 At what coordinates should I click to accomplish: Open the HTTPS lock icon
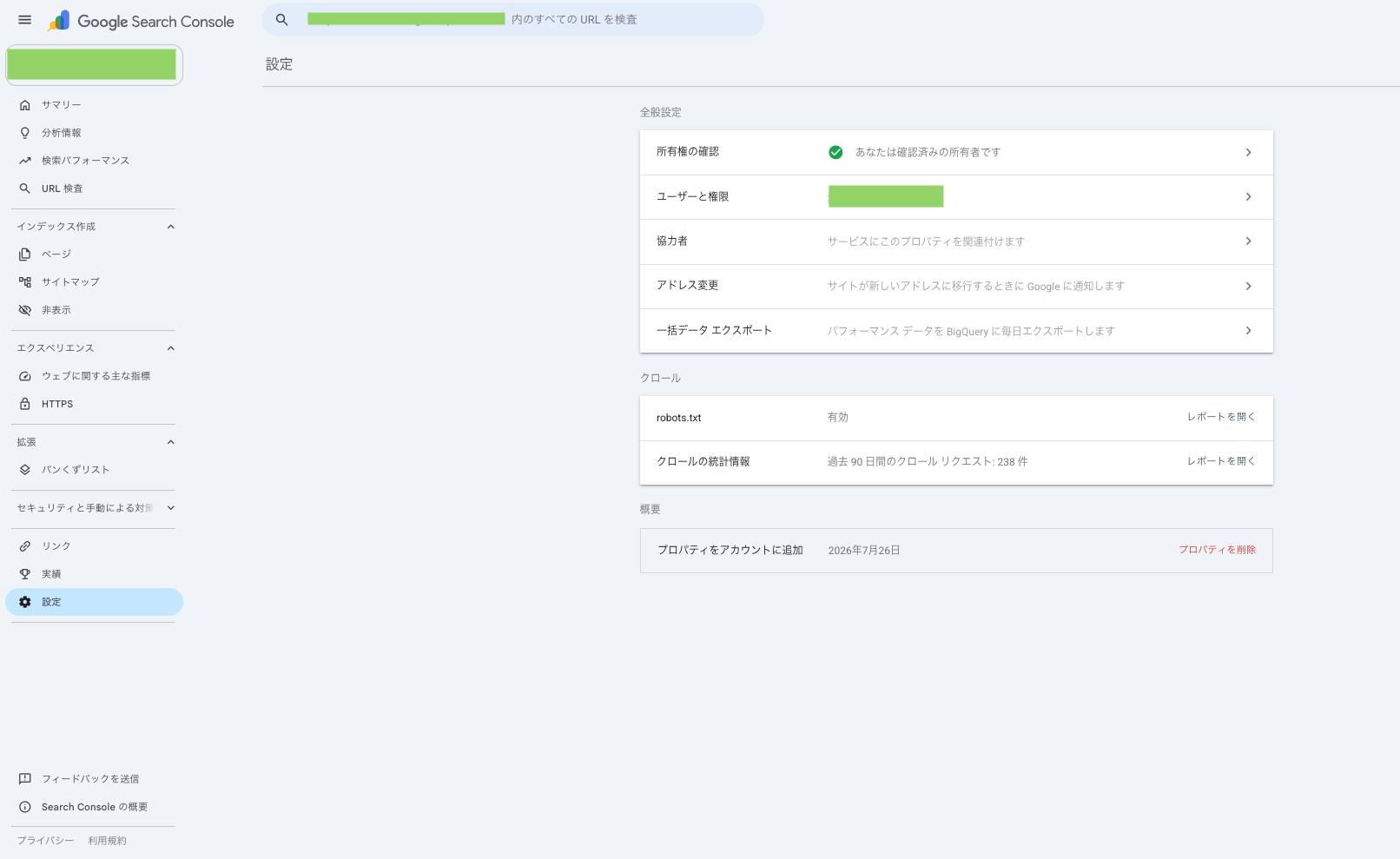25,404
